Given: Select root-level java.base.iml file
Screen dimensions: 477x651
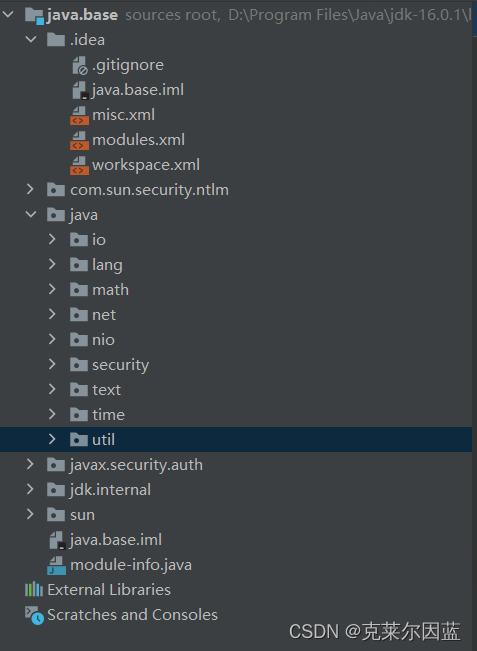Looking at the screenshot, I should click(116, 540).
